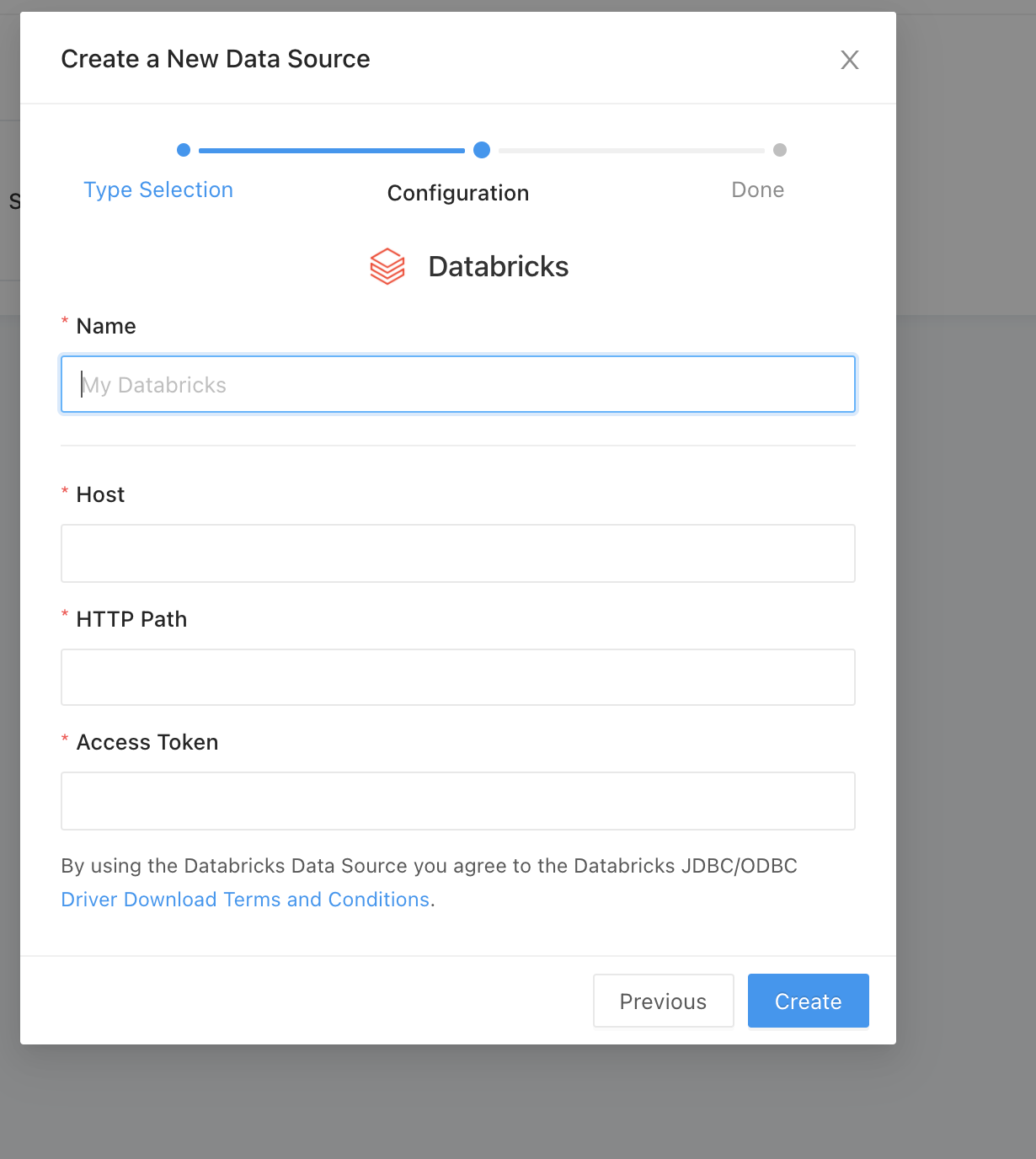Click the HTTP Path text box

coord(458,677)
